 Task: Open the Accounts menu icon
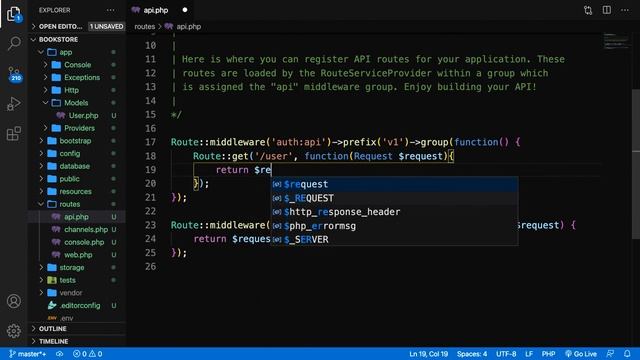tap(13, 301)
